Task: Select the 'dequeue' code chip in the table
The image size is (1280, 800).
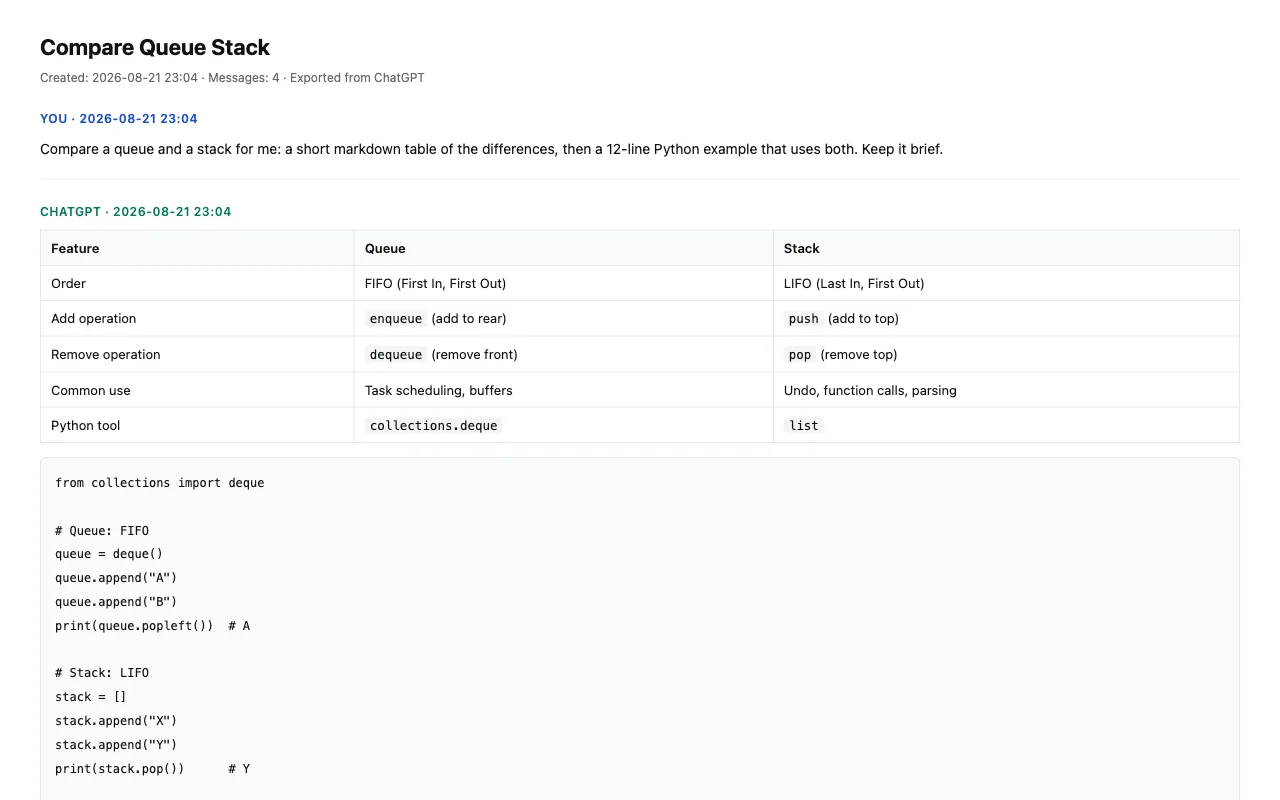Action: (396, 354)
